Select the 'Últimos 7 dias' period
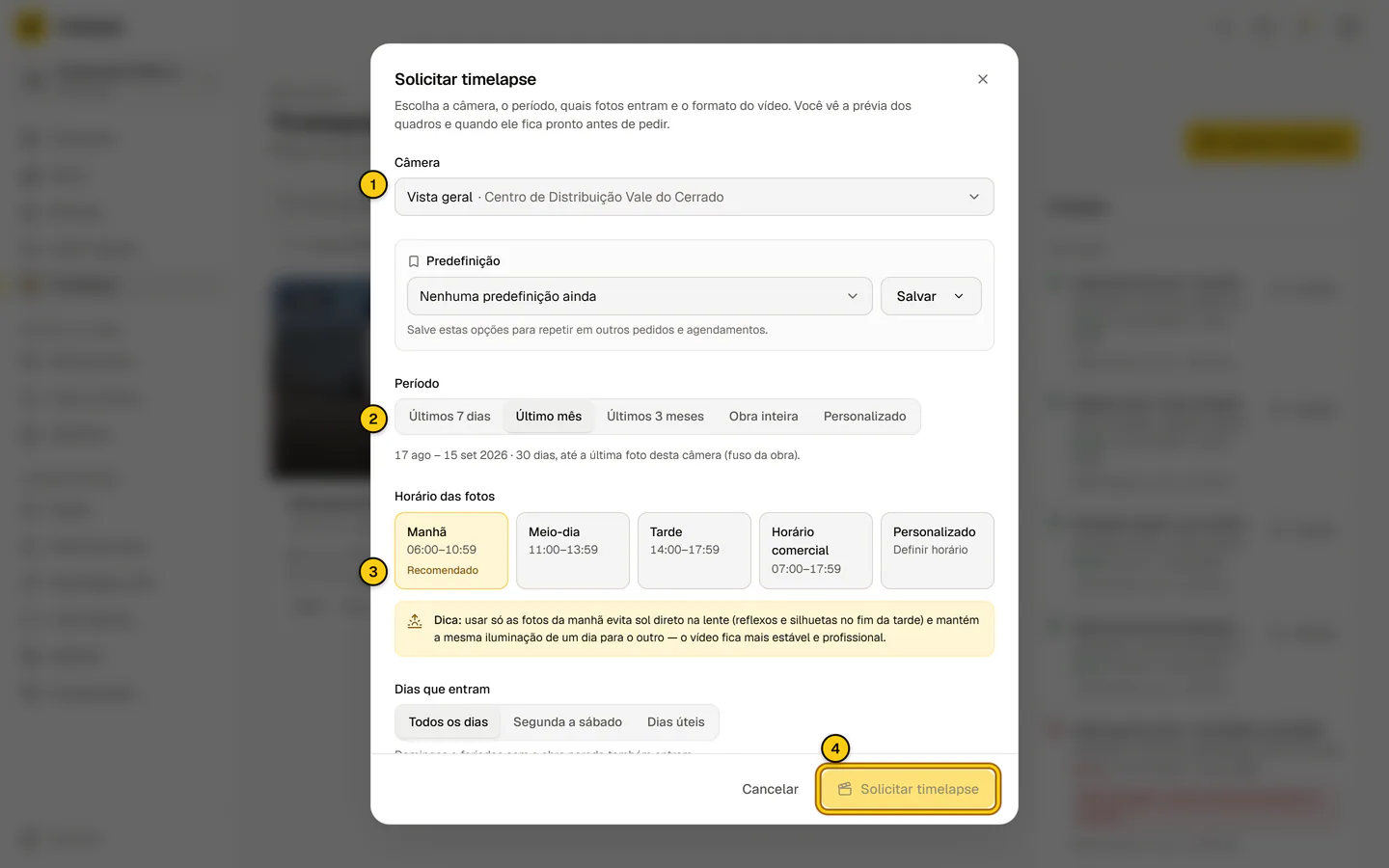 449,417
